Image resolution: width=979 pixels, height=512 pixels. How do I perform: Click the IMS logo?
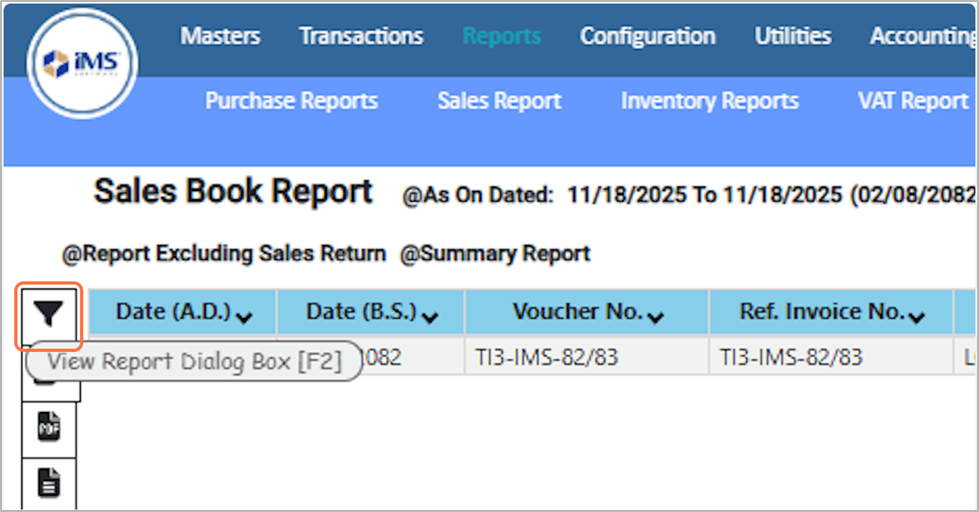tap(82, 66)
